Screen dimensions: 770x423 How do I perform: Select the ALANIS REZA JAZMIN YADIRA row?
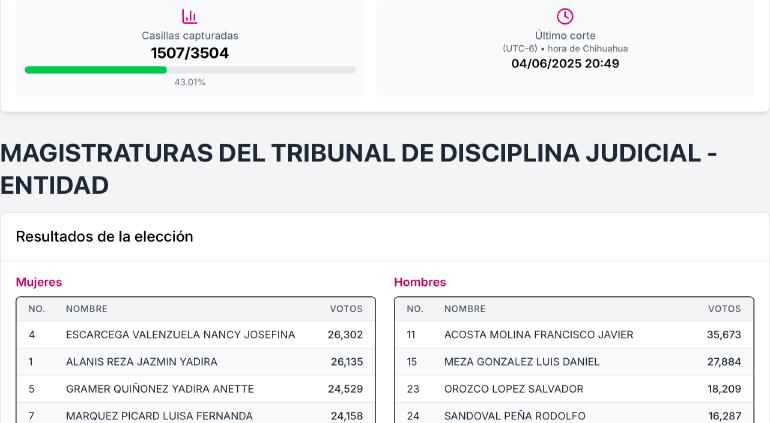pyautogui.click(x=141, y=362)
